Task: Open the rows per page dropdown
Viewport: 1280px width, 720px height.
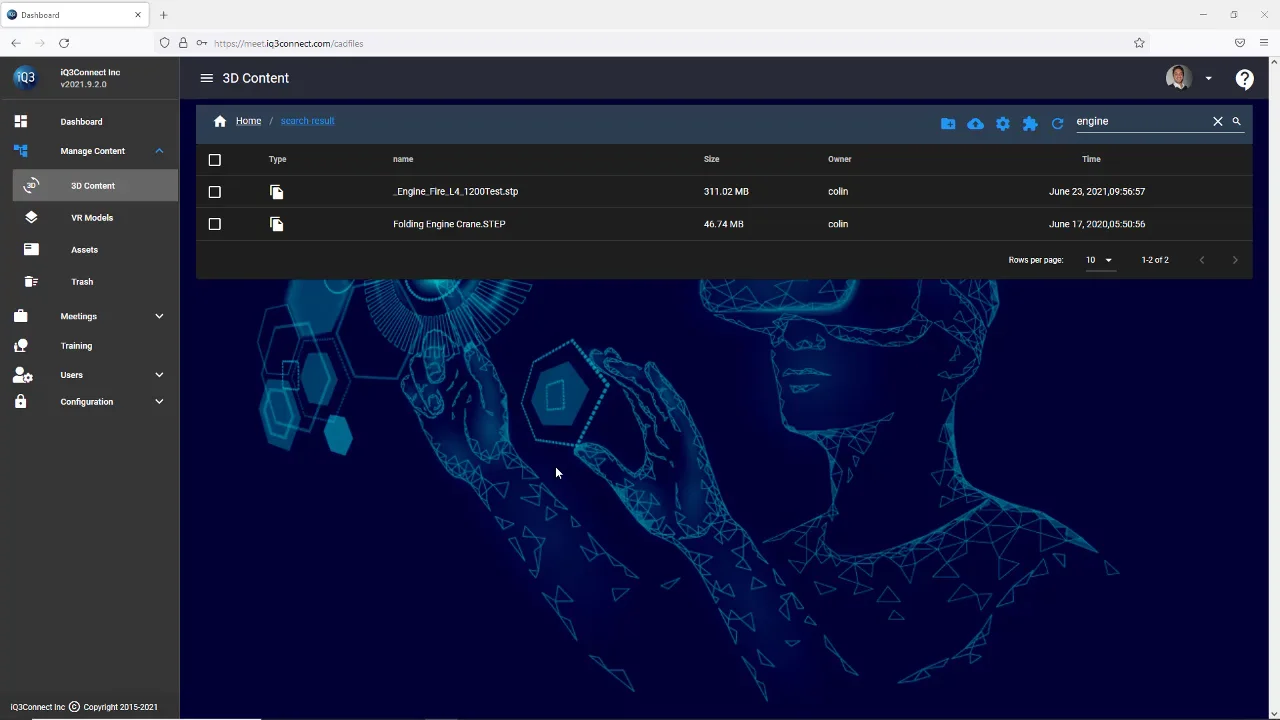Action: click(x=1099, y=260)
